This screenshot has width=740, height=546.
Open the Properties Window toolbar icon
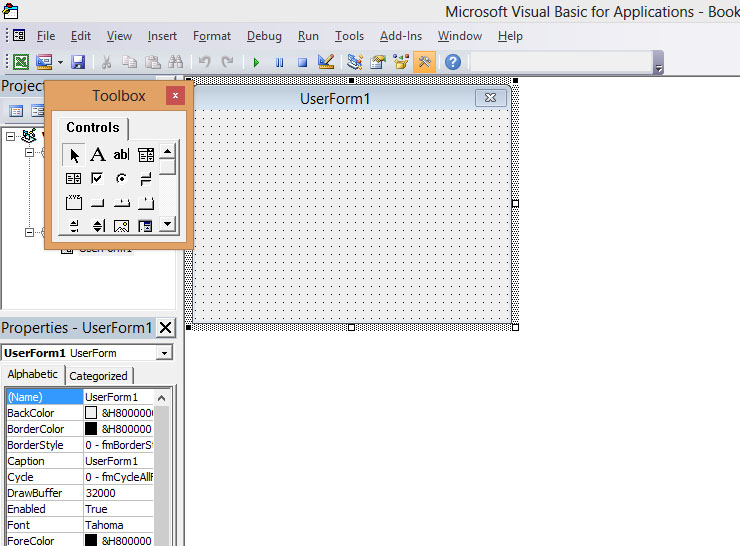(x=378, y=62)
